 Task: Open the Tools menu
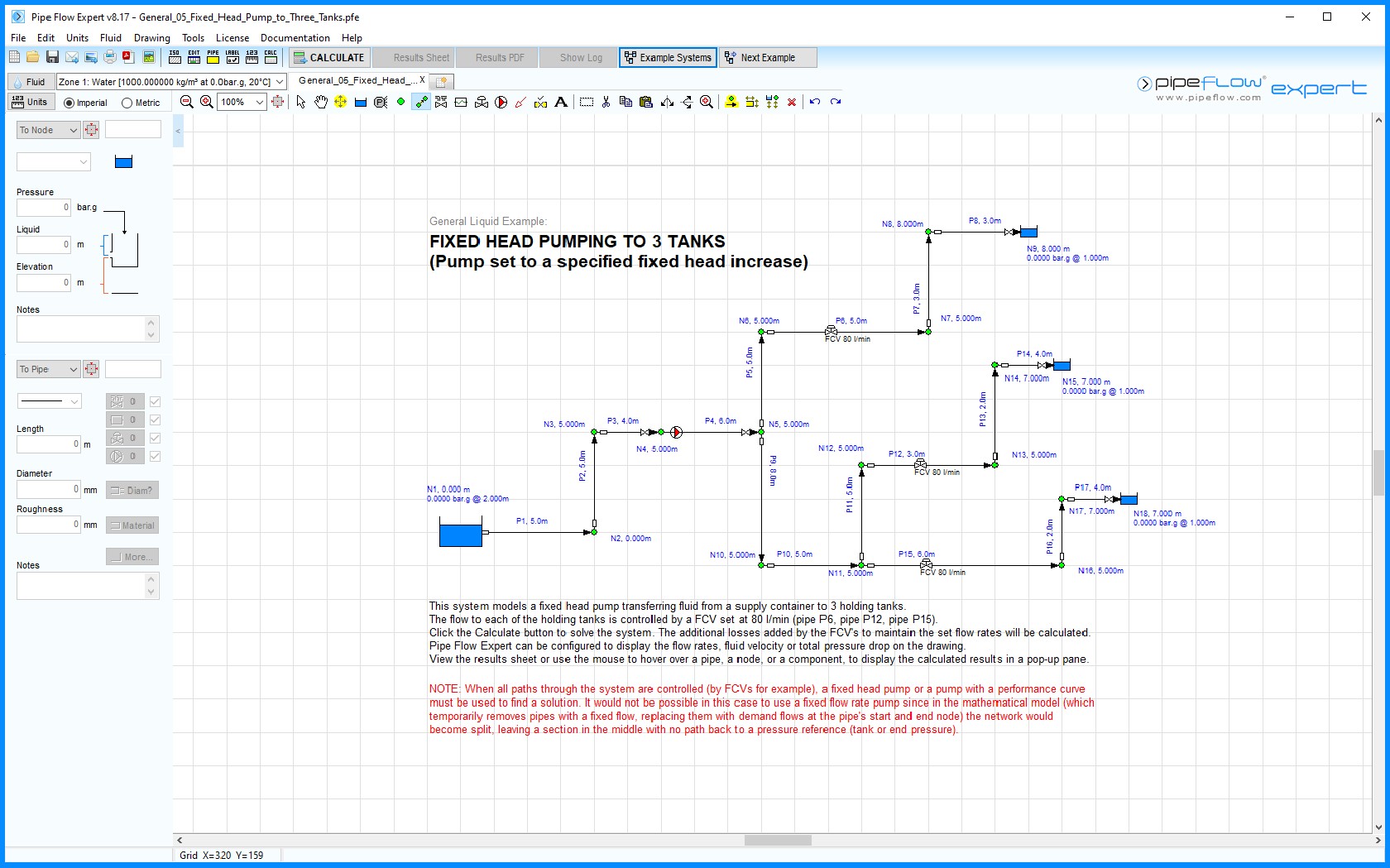[x=193, y=38]
